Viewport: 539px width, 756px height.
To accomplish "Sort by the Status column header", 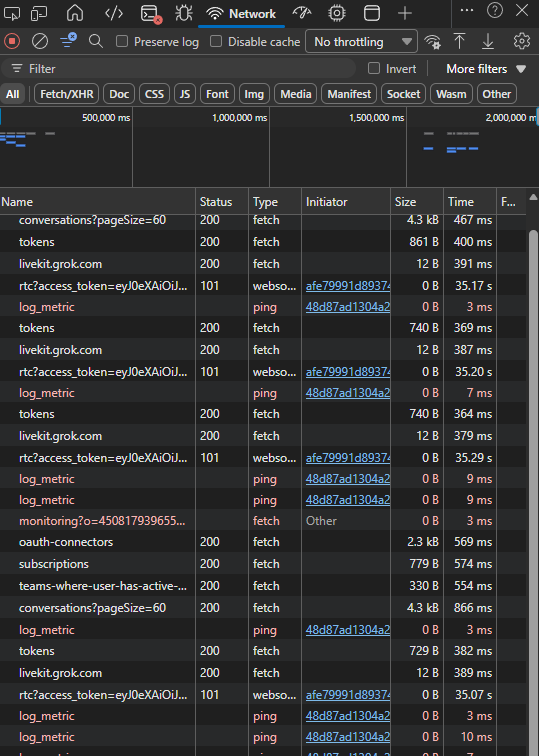I will click(x=222, y=202).
